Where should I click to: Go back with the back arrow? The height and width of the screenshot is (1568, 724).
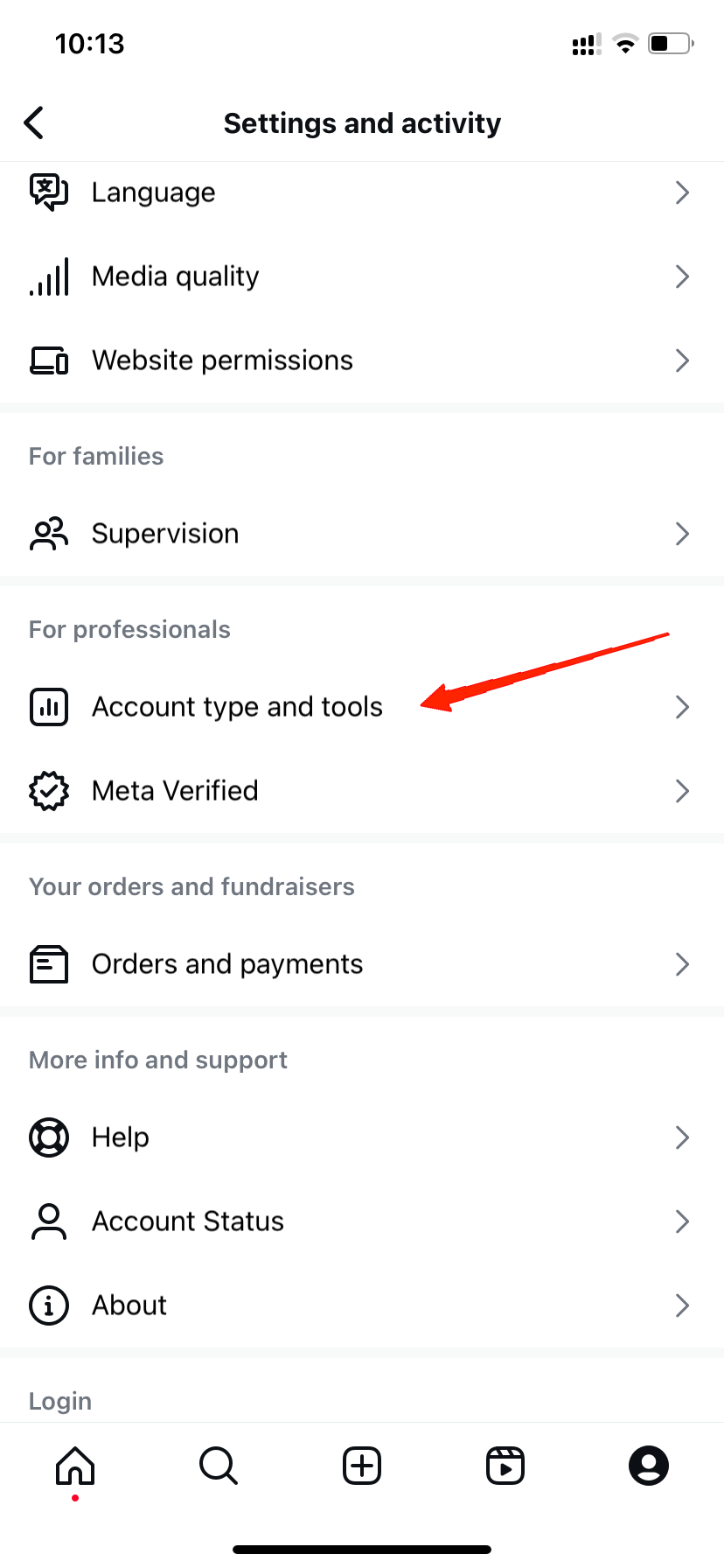[34, 122]
